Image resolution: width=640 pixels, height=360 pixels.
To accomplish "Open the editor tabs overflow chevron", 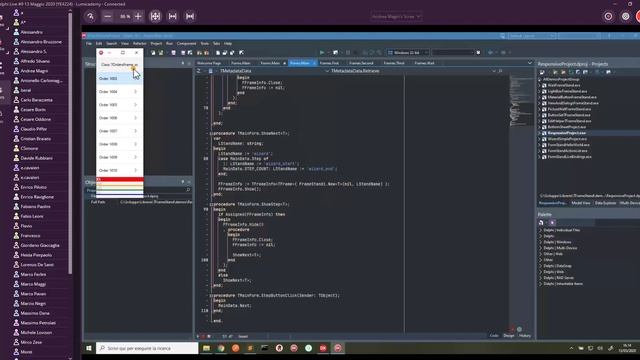I will click(530, 63).
